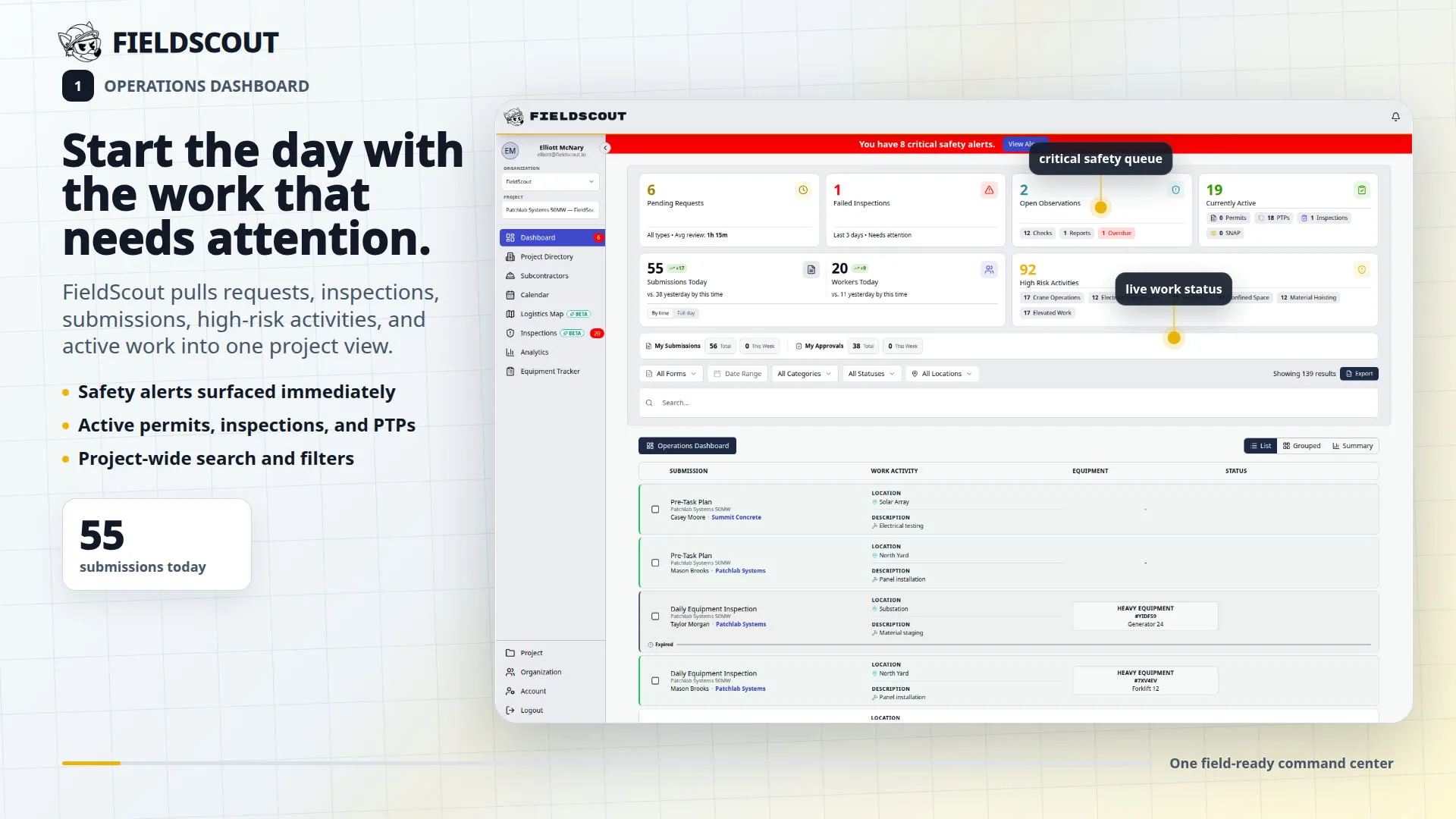Viewport: 1456px width, 819px height.
Task: Open the Calendar sidebar item
Action: 552,295
